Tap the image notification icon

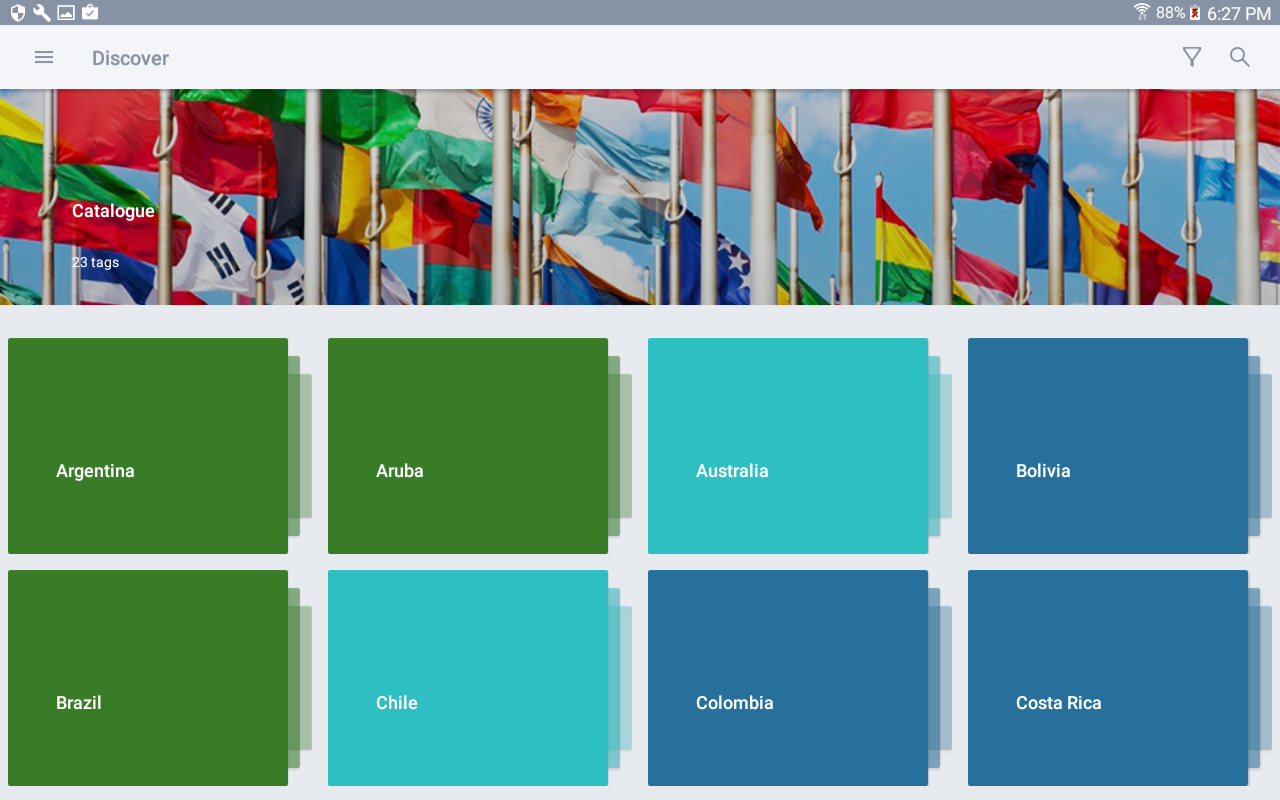tap(66, 13)
